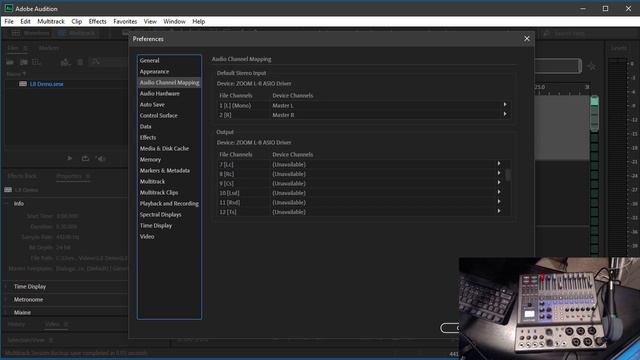Click the Adobe Audition app icon

pos(8,8)
